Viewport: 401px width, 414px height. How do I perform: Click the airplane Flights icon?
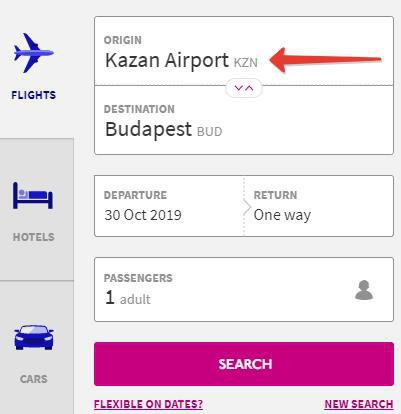[x=34, y=53]
